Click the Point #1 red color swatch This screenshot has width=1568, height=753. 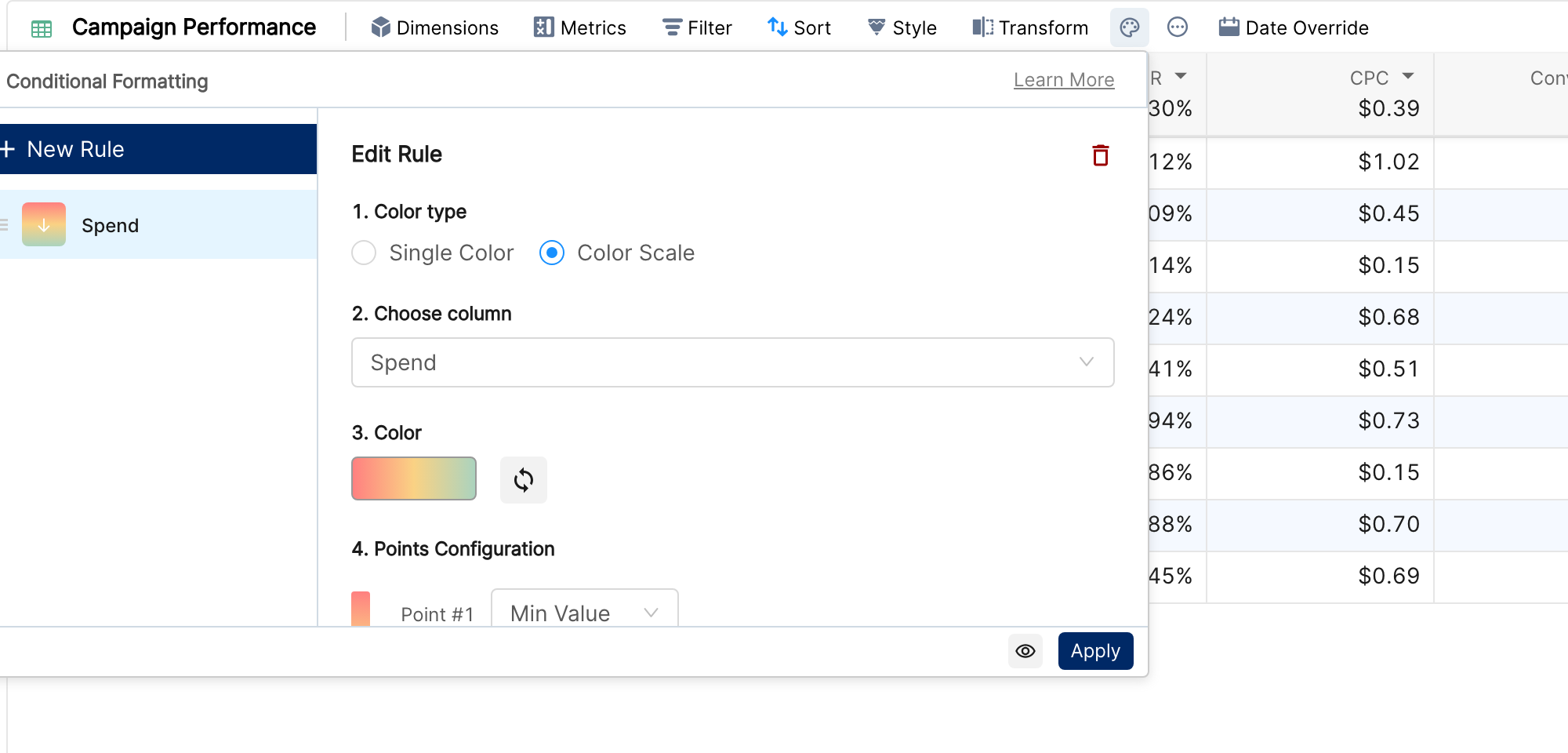[x=361, y=609]
